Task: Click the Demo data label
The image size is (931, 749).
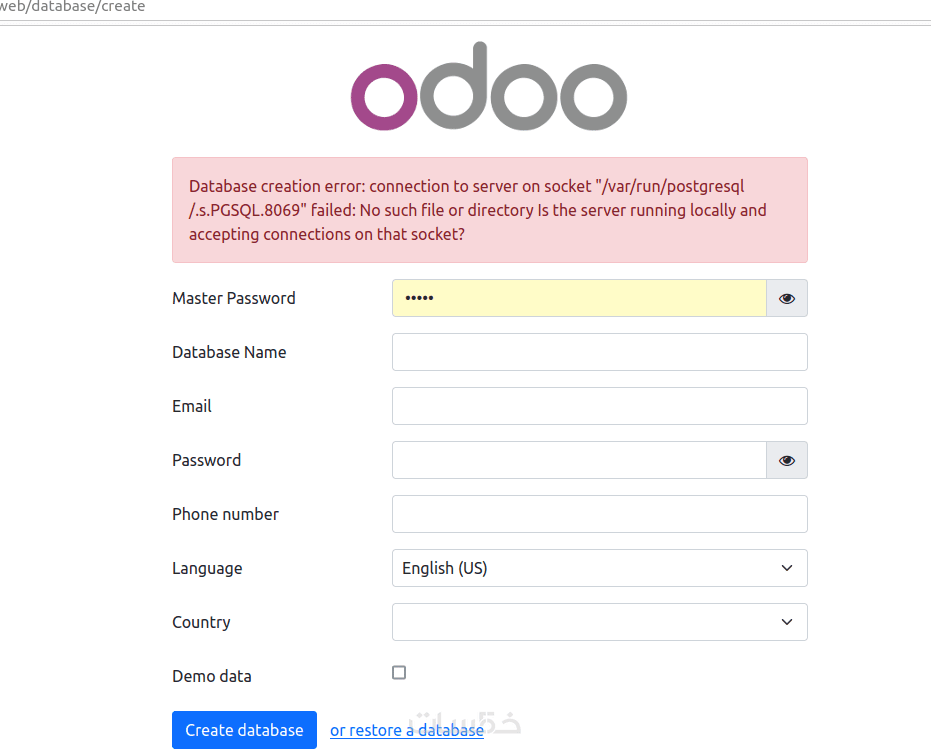Action: pyautogui.click(x=212, y=676)
